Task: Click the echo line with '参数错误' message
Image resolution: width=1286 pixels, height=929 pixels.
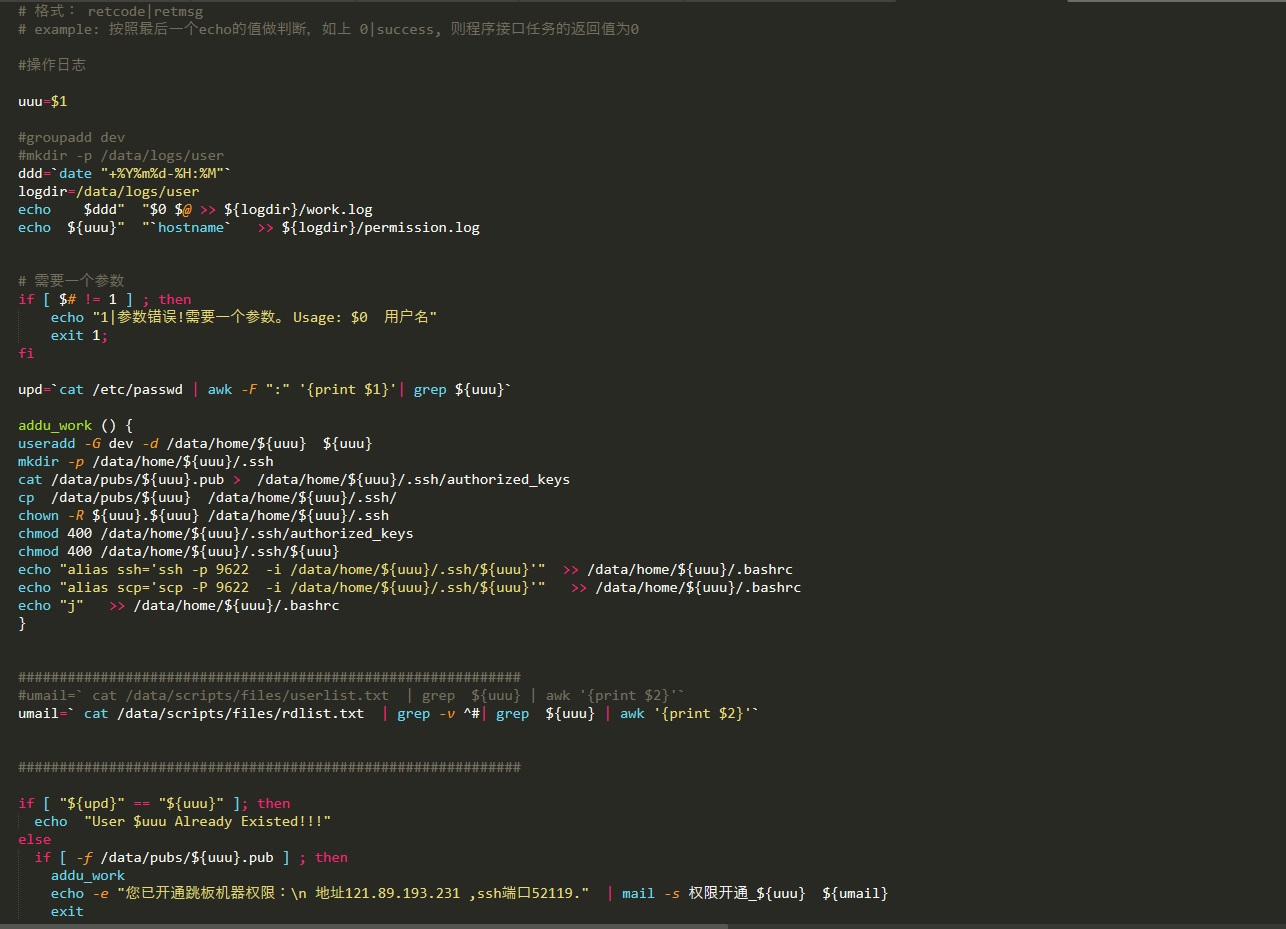Action: coord(244,317)
